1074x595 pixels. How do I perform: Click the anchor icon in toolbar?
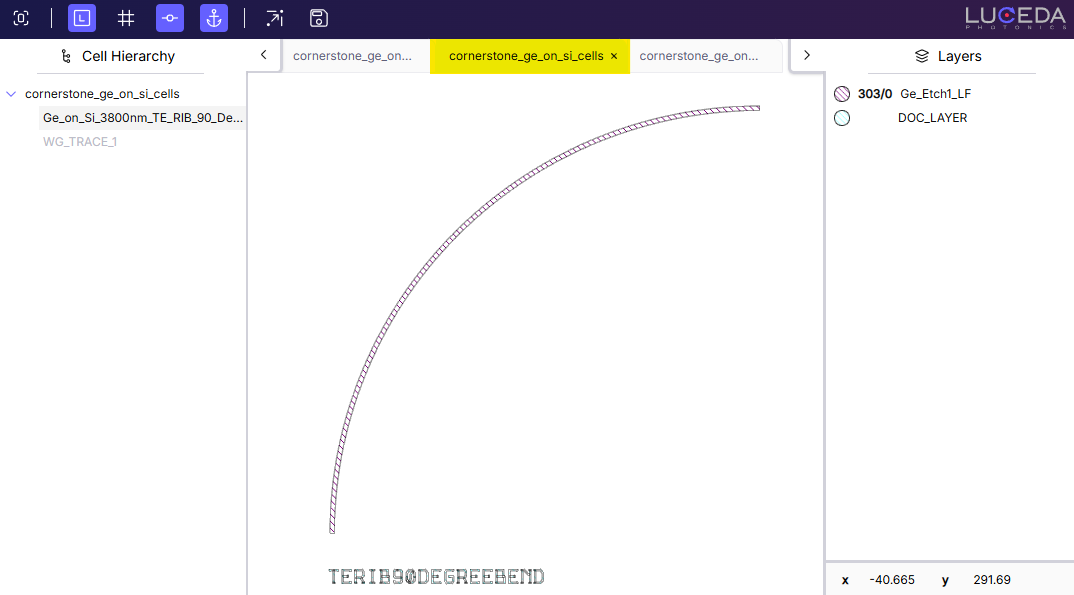[214, 18]
